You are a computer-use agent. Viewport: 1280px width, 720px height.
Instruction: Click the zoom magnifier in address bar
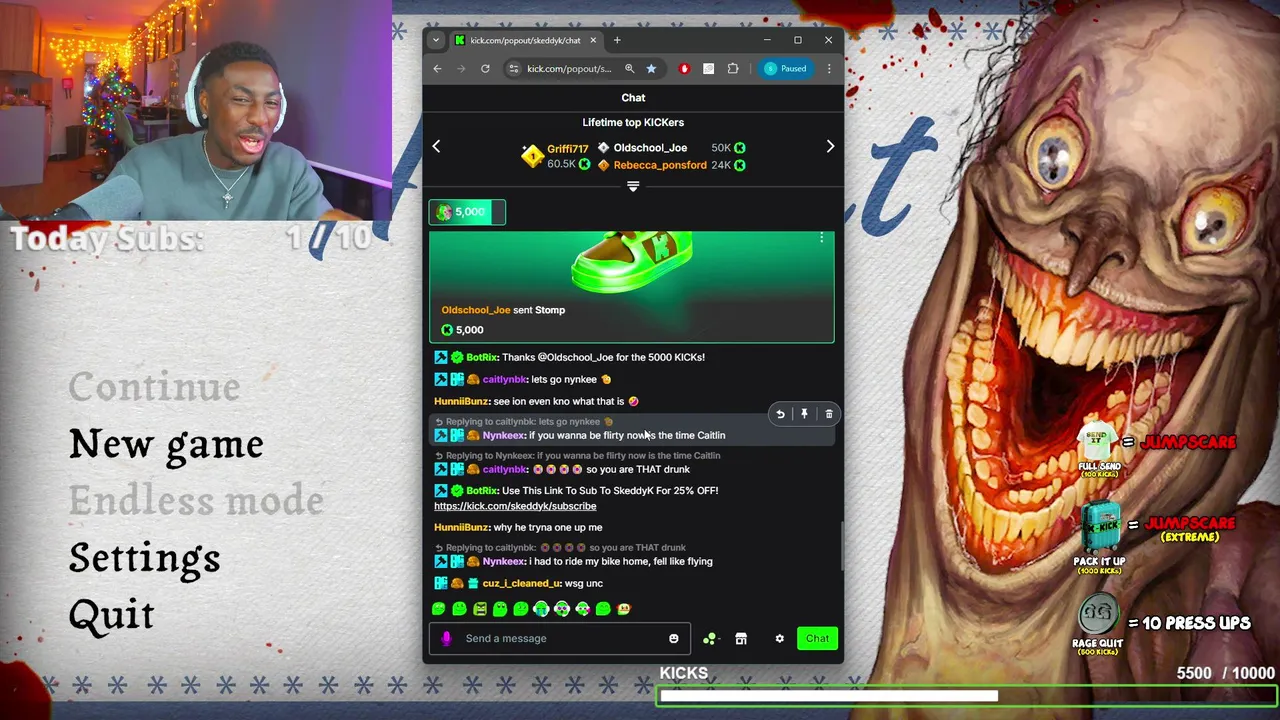point(629,69)
